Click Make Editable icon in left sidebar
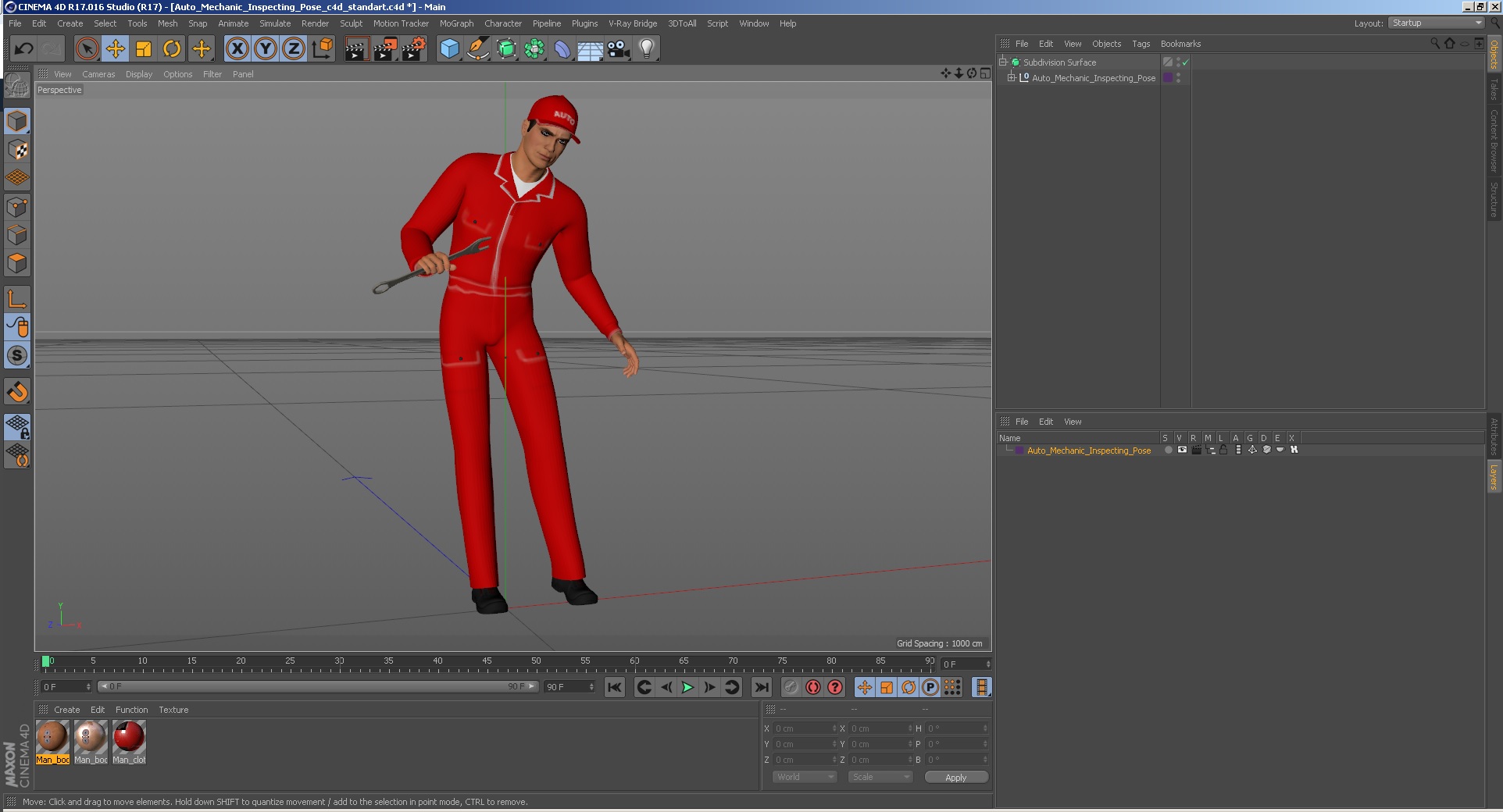Viewport: 1503px width, 812px height. 17,86
